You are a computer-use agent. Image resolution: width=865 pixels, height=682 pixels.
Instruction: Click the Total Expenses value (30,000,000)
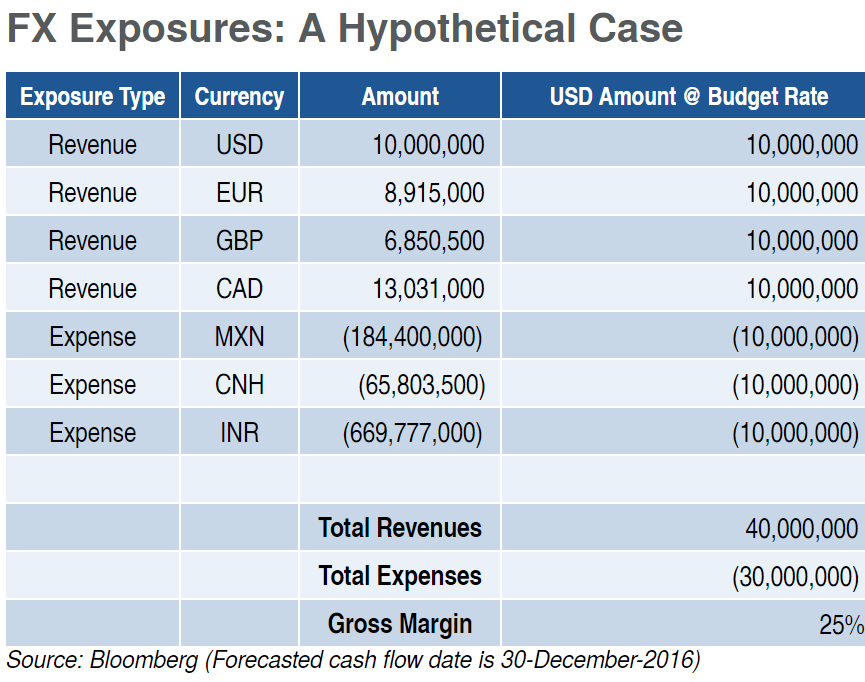click(795, 576)
